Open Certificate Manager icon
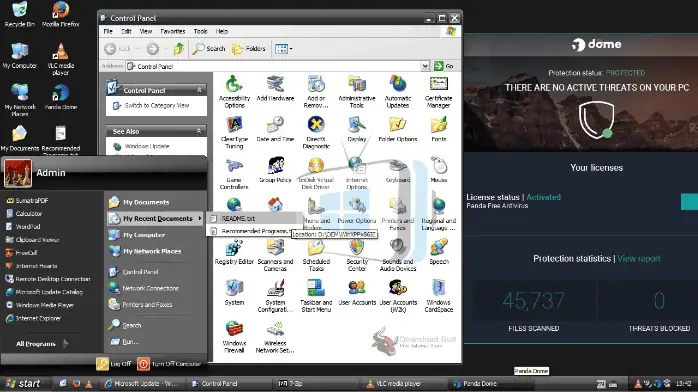This screenshot has width=698, height=392. [x=438, y=92]
